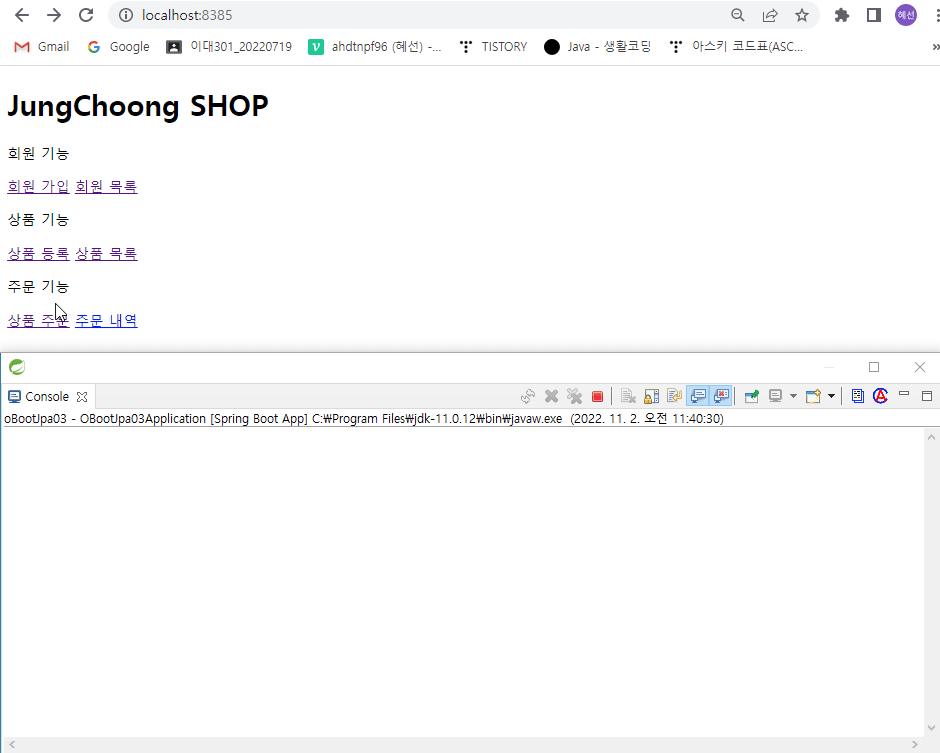The width and height of the screenshot is (940, 753).
Task: Toggle the browser side panel
Action: tap(874, 15)
